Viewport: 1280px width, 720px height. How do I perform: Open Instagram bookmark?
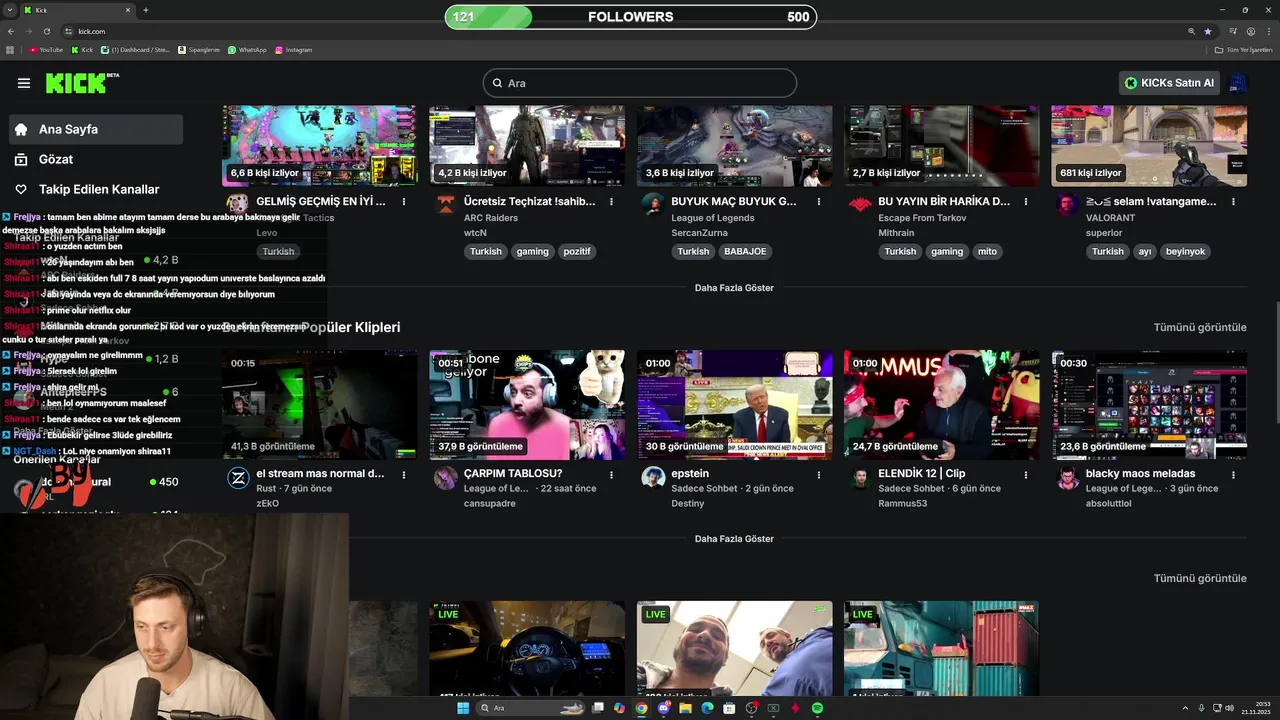click(293, 50)
